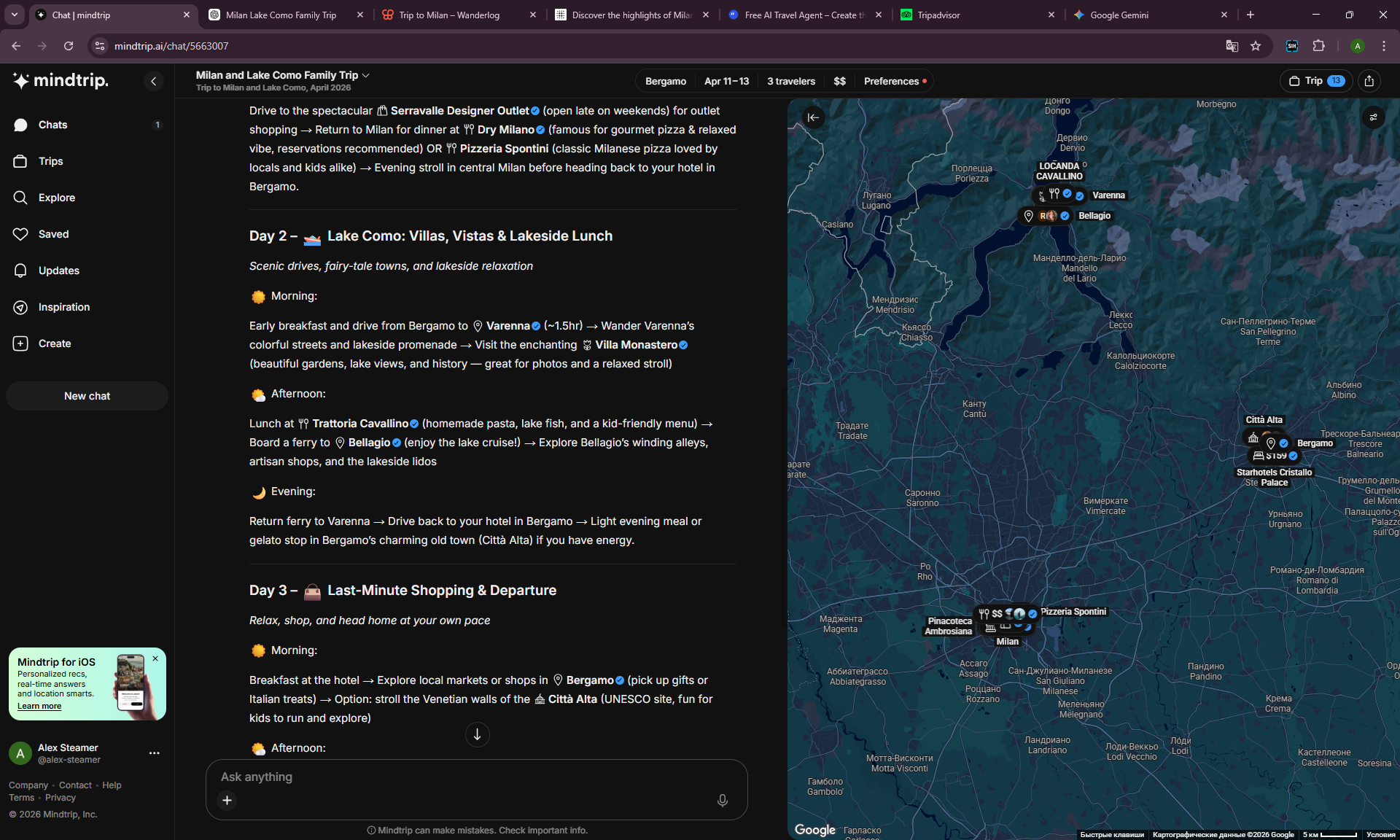Image resolution: width=1400 pixels, height=840 pixels.
Task: Activate voice input microphone in chat box
Action: click(x=722, y=800)
